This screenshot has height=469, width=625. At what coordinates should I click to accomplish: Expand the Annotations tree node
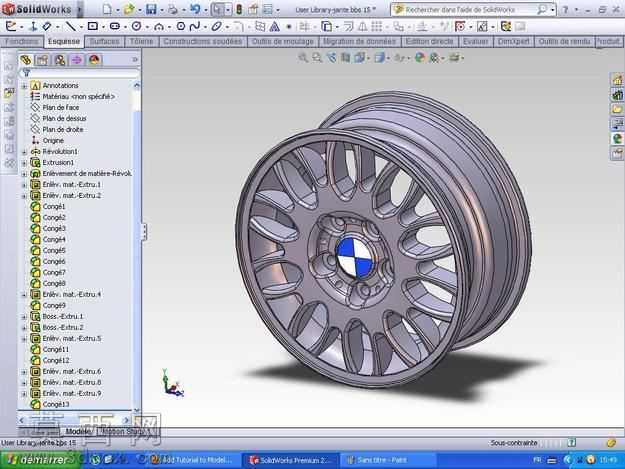coord(24,86)
